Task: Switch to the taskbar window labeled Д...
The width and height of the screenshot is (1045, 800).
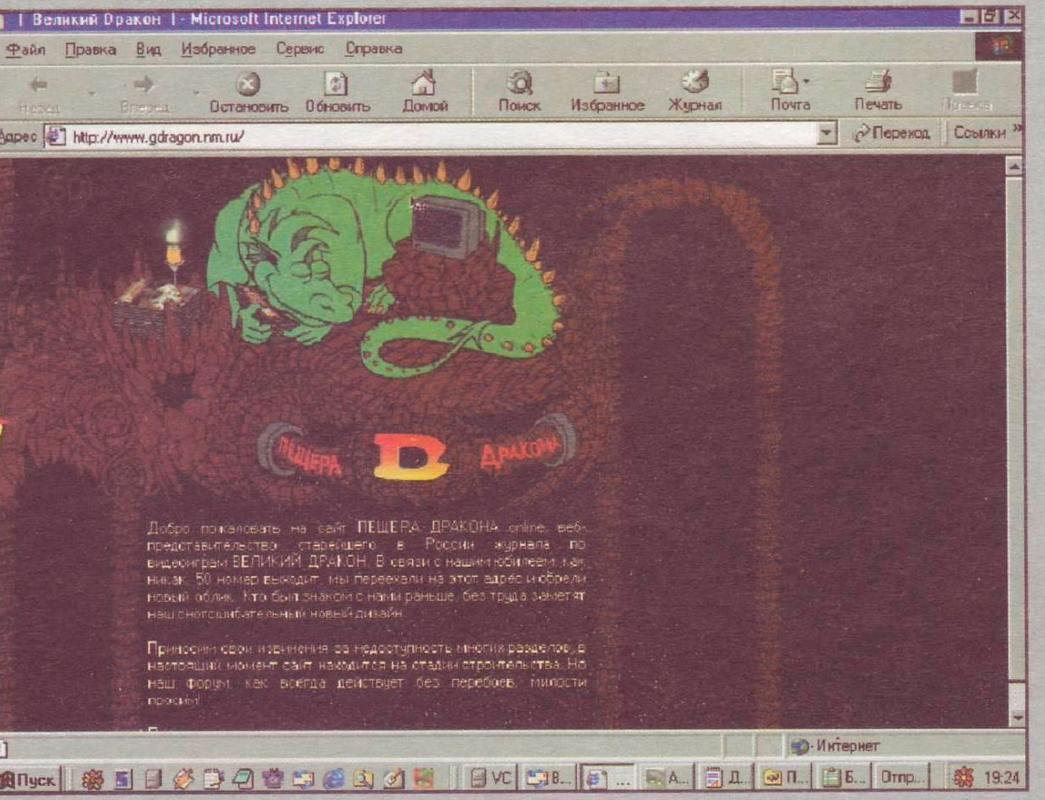Action: coord(726,777)
